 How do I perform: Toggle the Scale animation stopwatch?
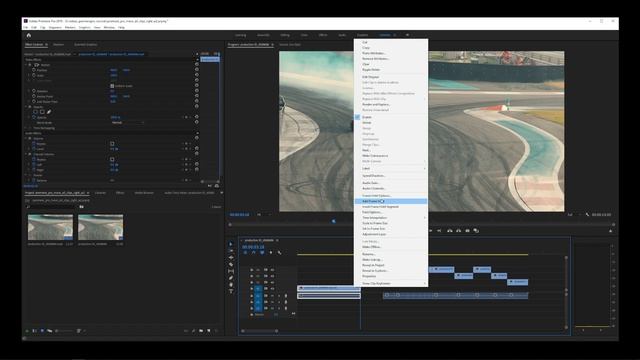(34, 76)
